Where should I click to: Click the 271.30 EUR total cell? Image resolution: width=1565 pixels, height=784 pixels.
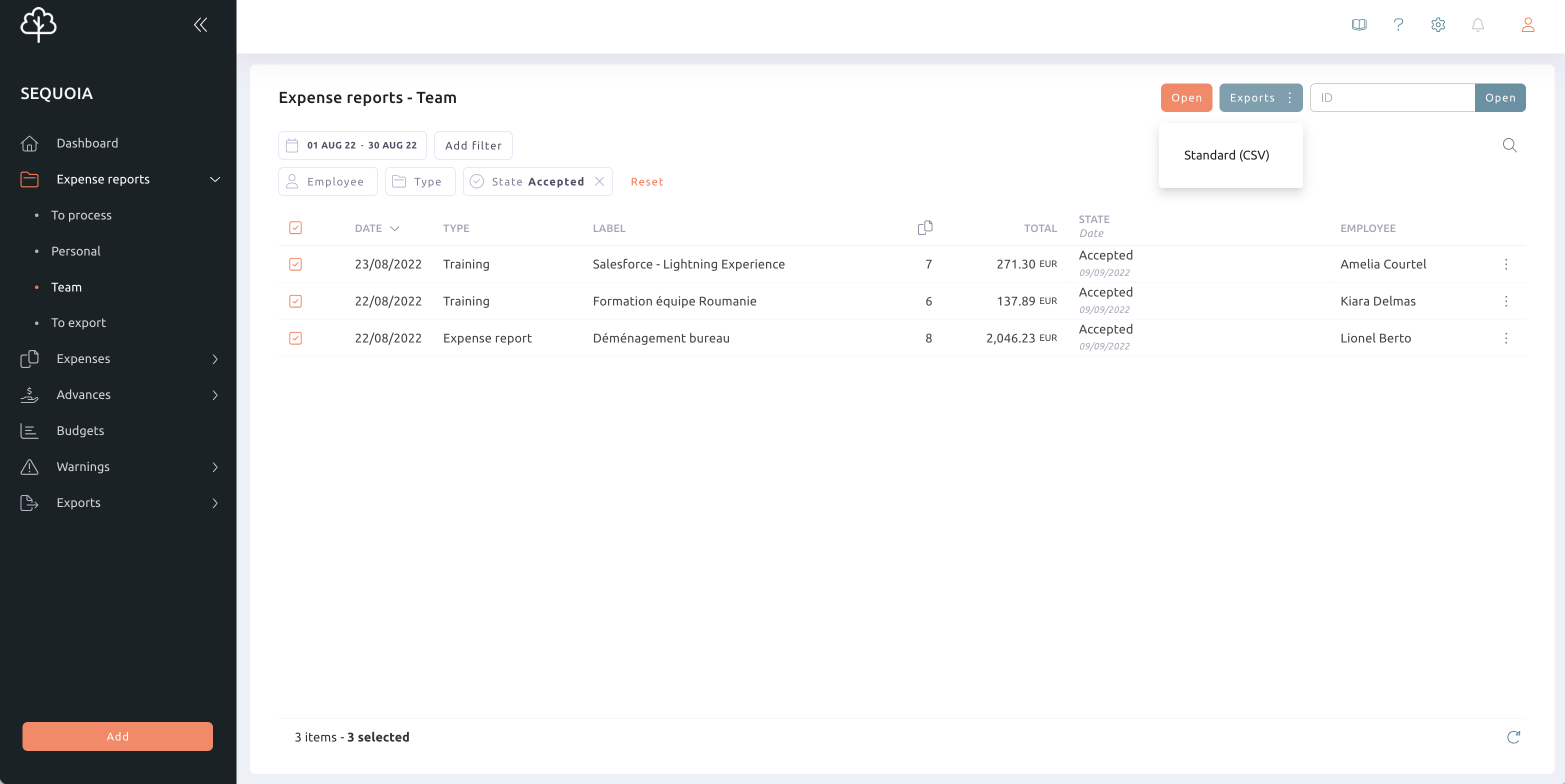point(1026,264)
